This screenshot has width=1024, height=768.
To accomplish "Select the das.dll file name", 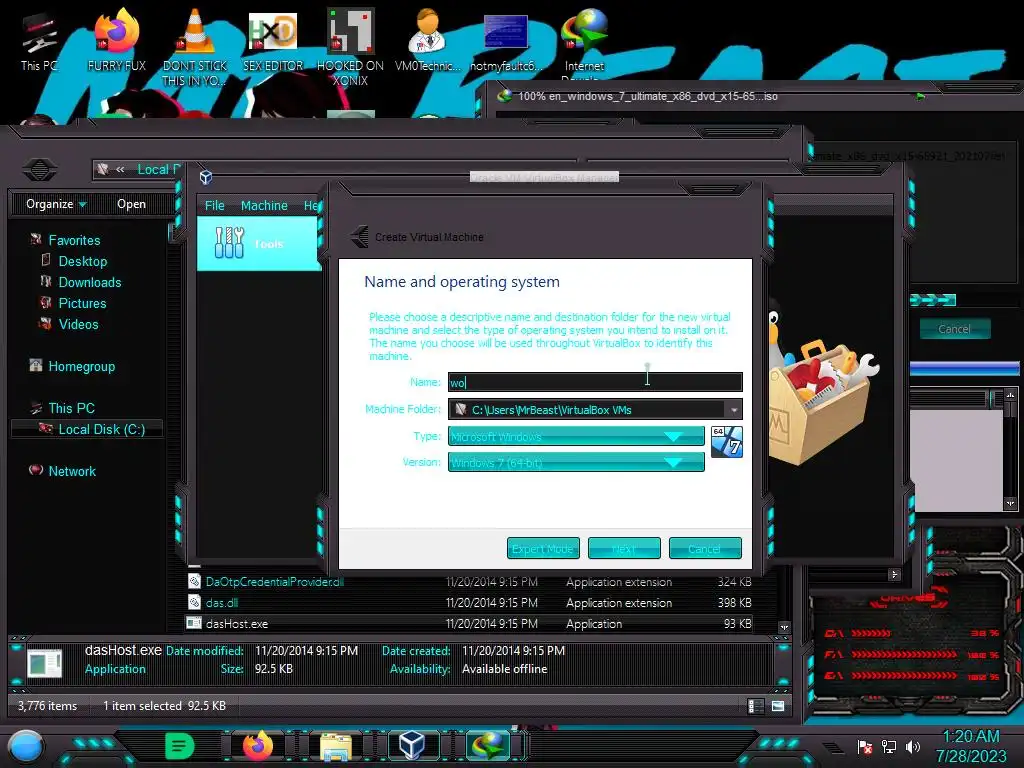I will click(222, 603).
